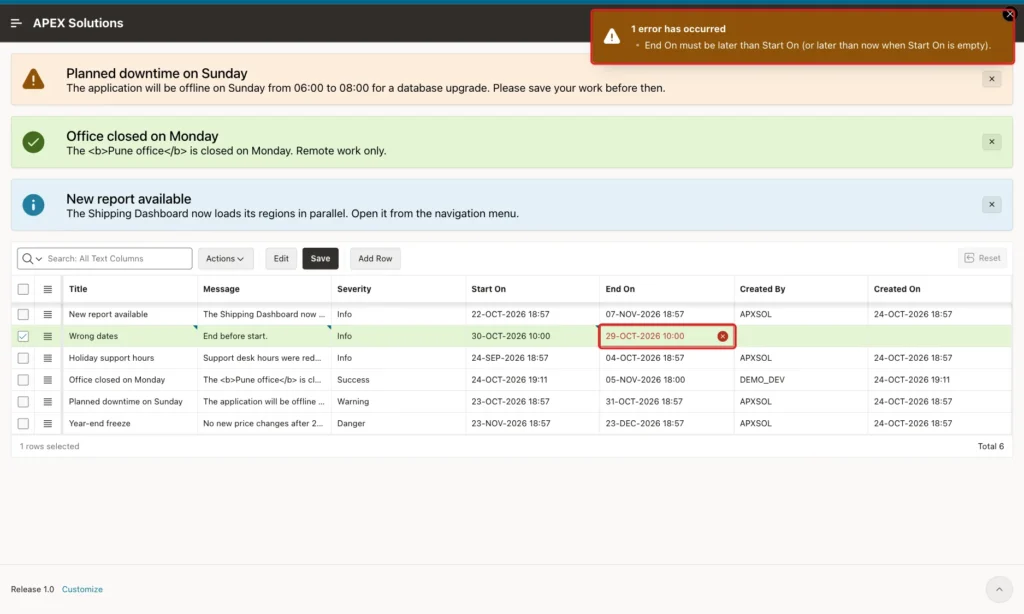This screenshot has height=614, width=1024.
Task: Select the invalid End On cell 29-OCT-2026 10:00
Action: click(667, 336)
